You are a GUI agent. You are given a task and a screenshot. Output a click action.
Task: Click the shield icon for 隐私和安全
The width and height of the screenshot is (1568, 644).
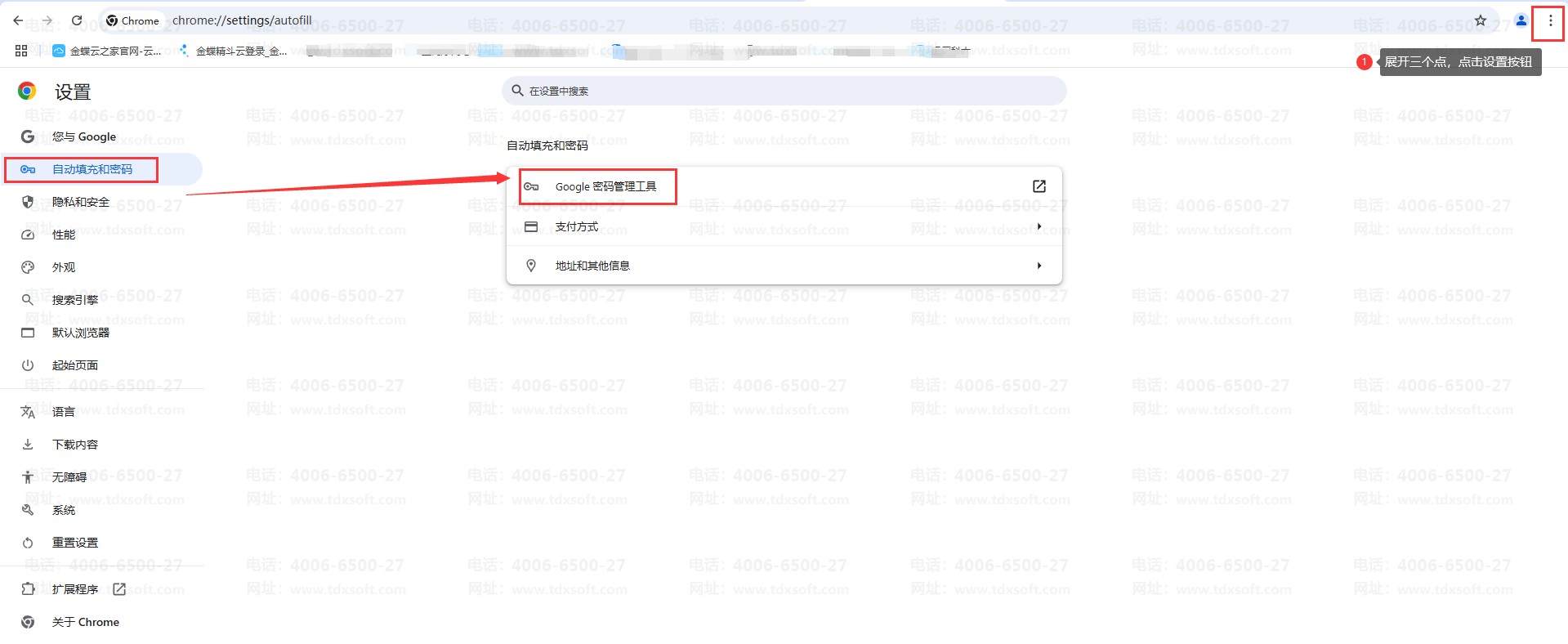(28, 202)
